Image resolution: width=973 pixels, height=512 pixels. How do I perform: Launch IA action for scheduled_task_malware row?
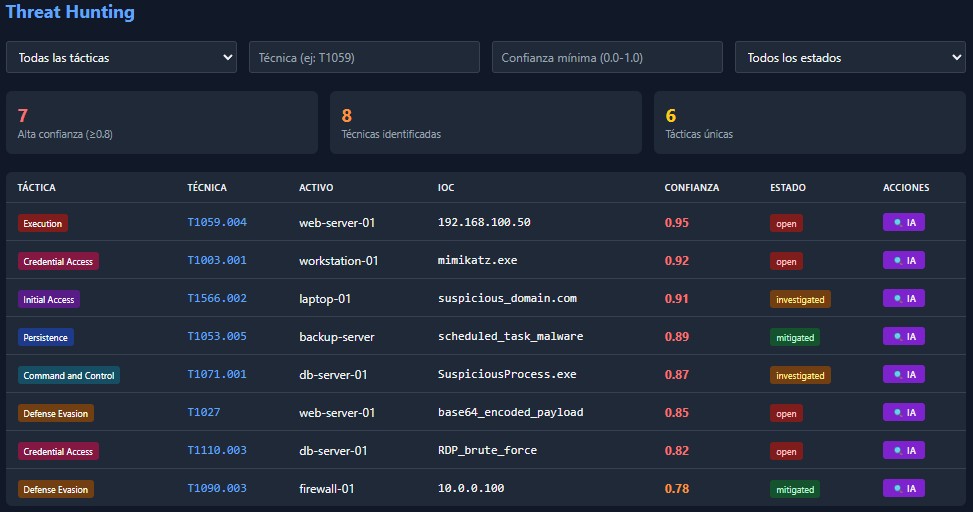[x=903, y=336]
